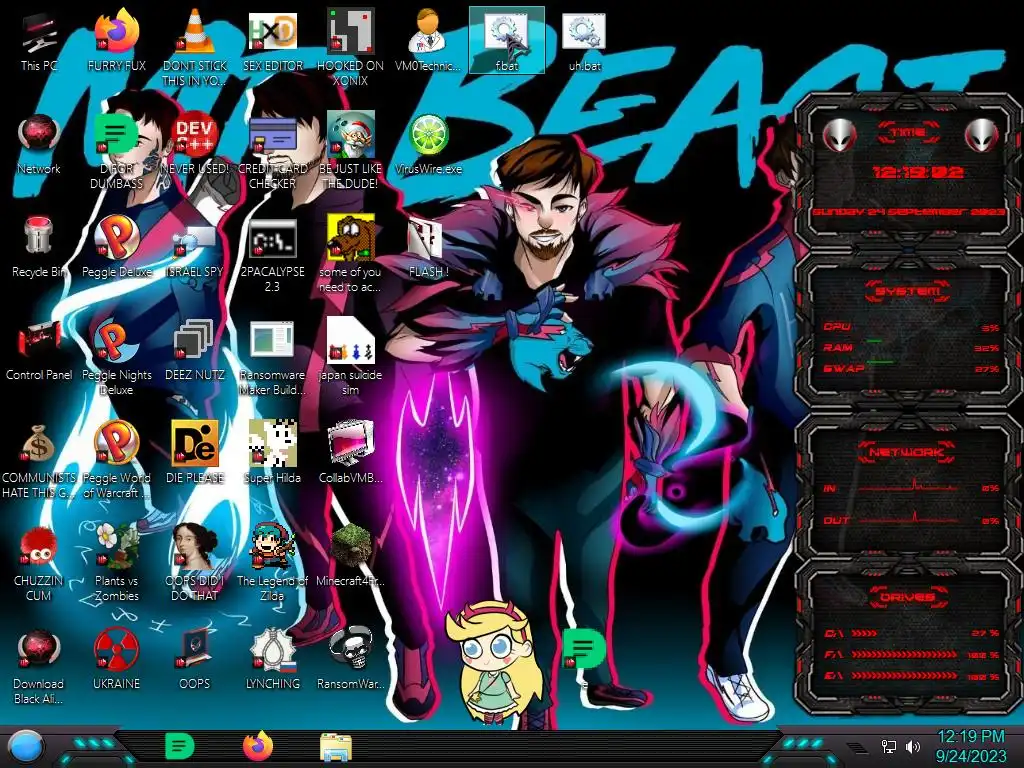Launch the Chuzzle red fuzzy icon
This screenshot has height=768, width=1024.
[39, 562]
